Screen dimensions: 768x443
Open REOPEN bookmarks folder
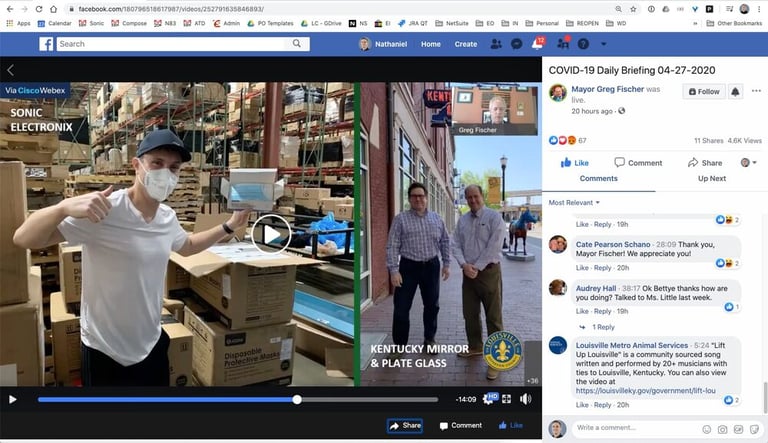(582, 23)
